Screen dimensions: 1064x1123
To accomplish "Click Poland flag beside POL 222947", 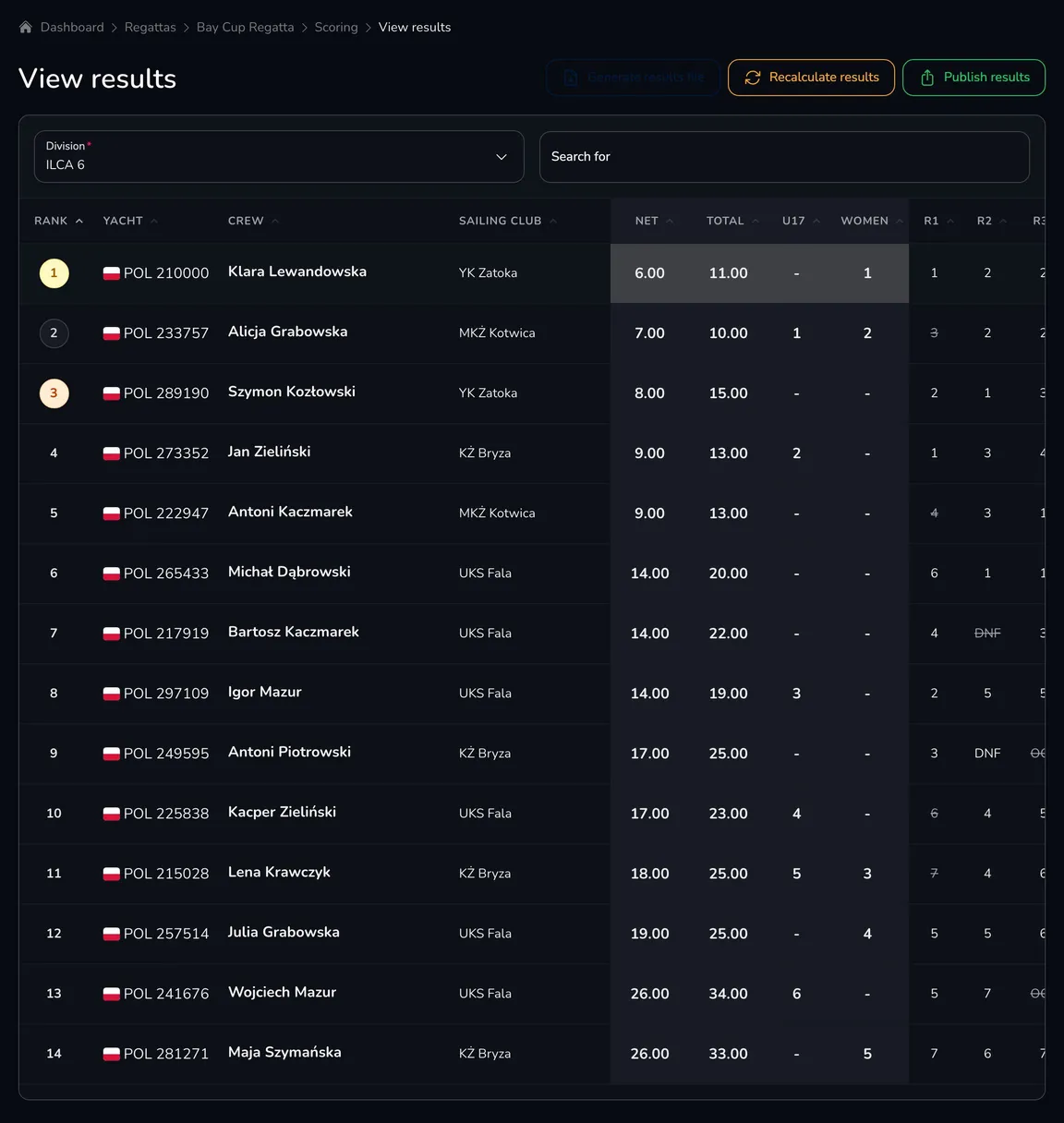I will click(112, 513).
